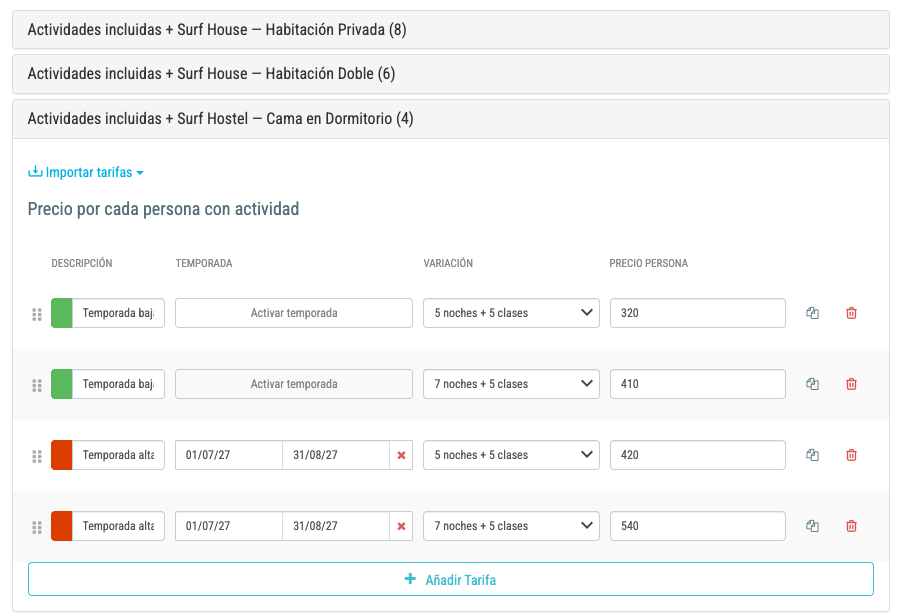Open the variation dropdown for the 320 rate
Screen dimensions: 903x615
tap(511, 313)
